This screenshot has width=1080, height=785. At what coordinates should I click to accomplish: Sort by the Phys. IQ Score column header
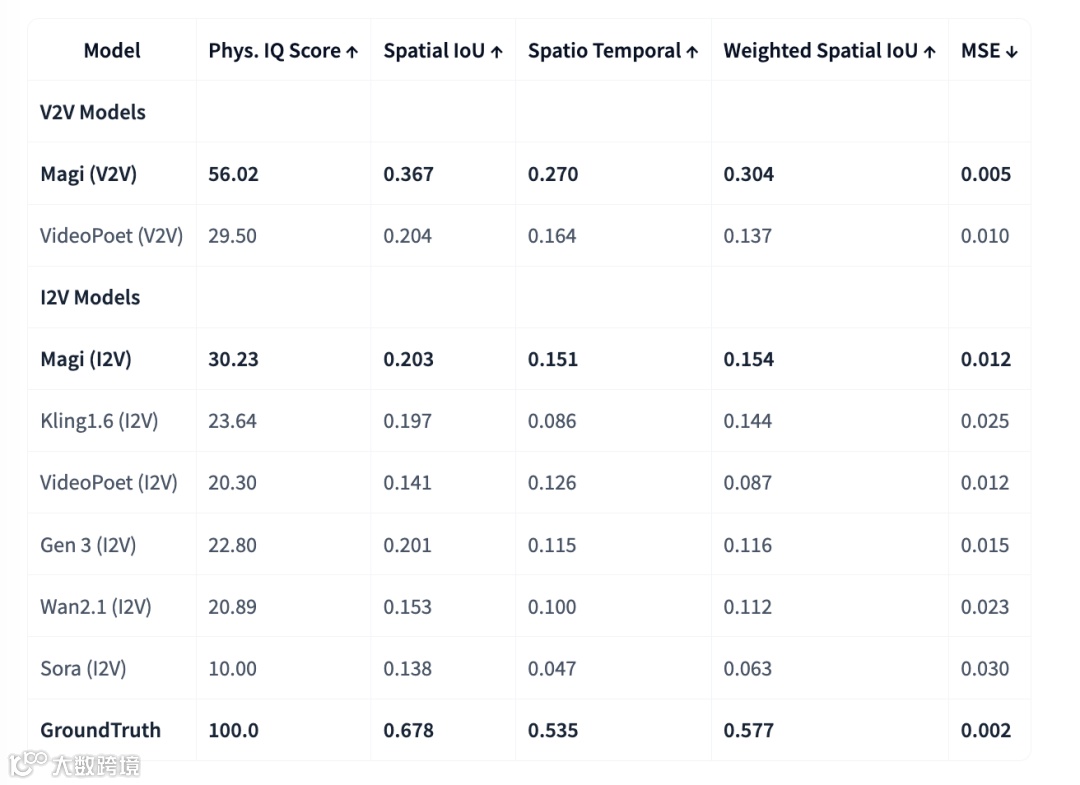point(283,51)
